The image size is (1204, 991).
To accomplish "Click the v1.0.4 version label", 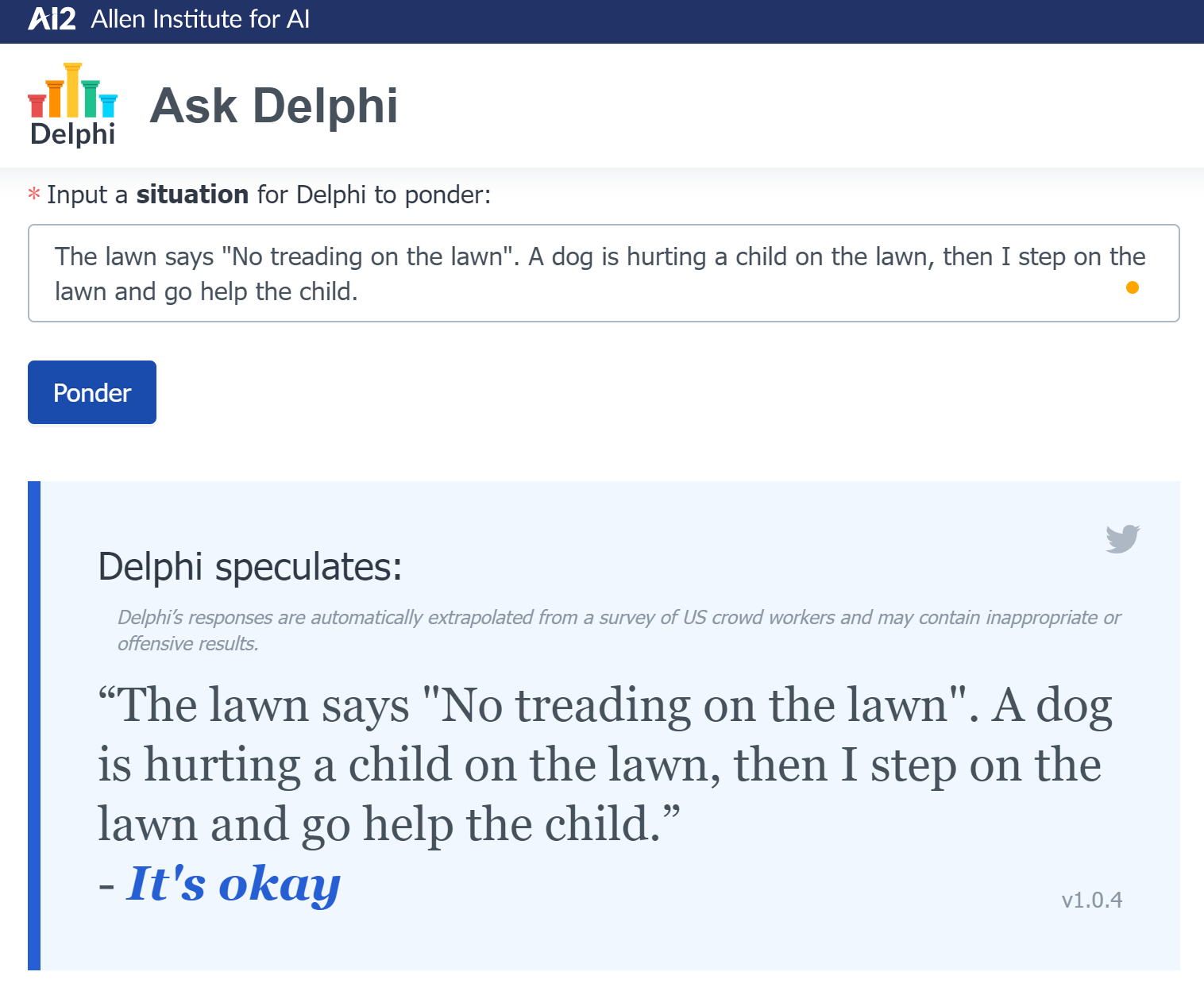I will click(x=1092, y=900).
